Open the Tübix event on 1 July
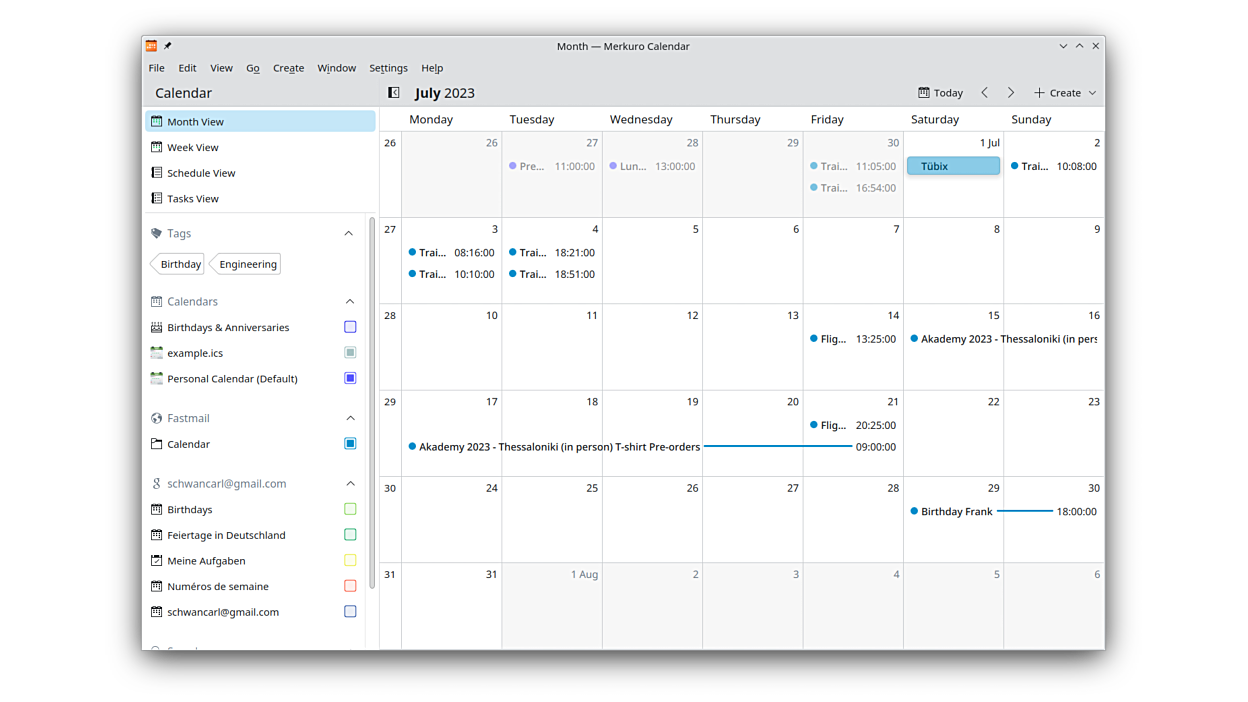 (x=953, y=166)
